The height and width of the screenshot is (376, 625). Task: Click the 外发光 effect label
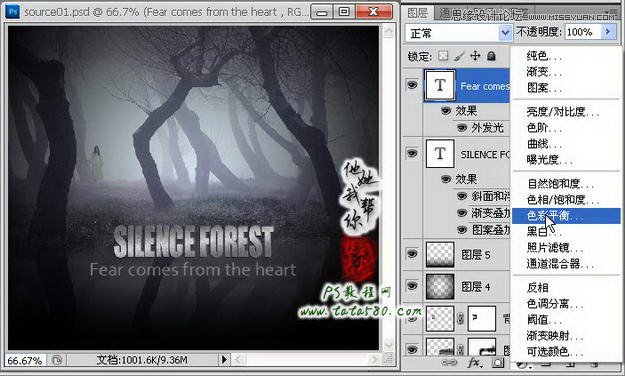(488, 128)
